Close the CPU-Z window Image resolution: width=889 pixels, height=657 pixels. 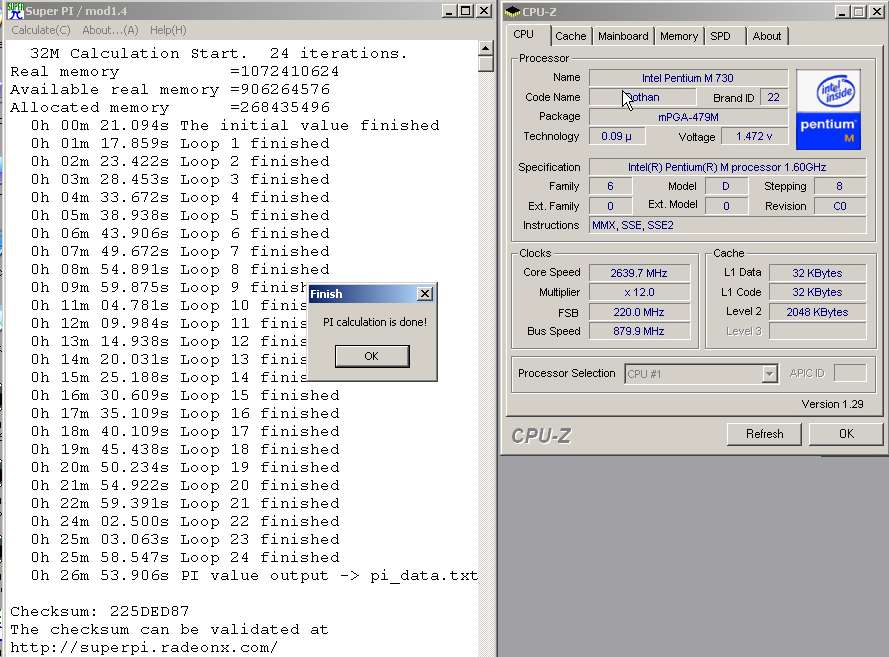(876, 12)
